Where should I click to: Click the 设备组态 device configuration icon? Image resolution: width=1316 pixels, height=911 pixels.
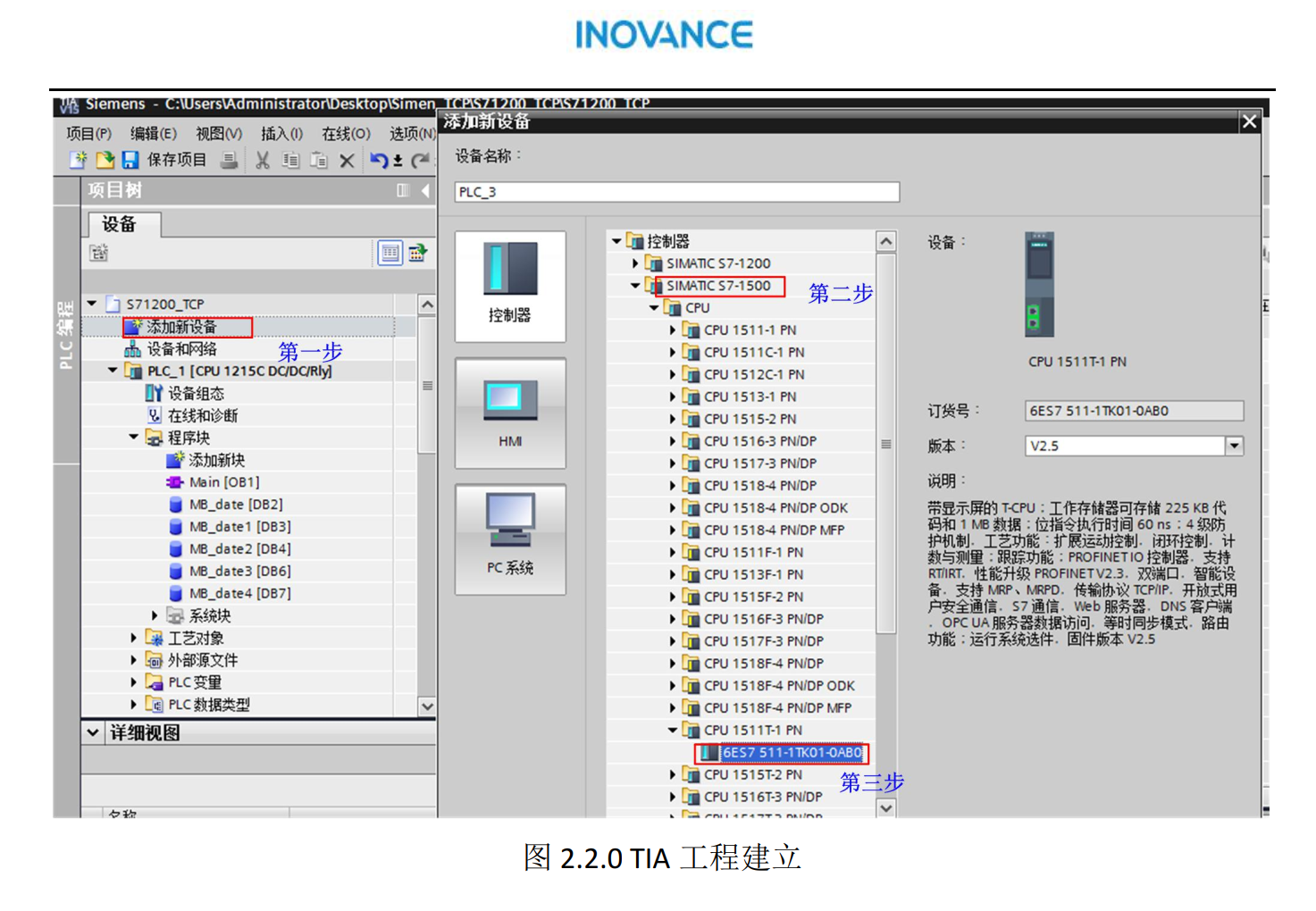point(154,393)
